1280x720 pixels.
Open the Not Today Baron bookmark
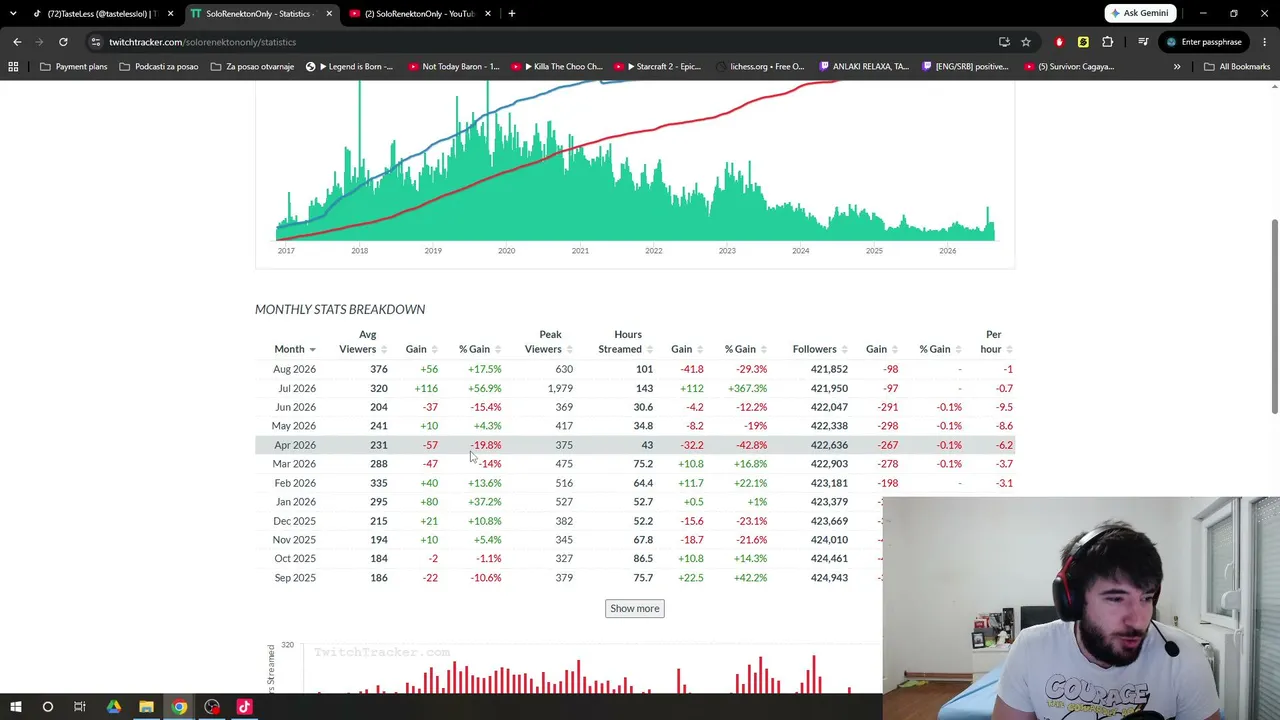tap(453, 67)
